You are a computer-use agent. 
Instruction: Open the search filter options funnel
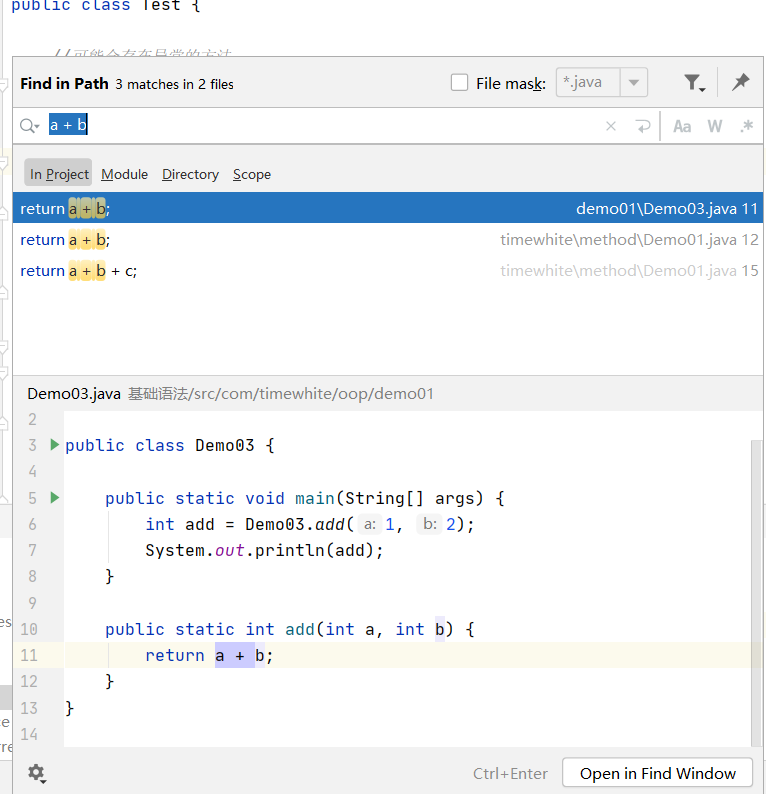[694, 83]
